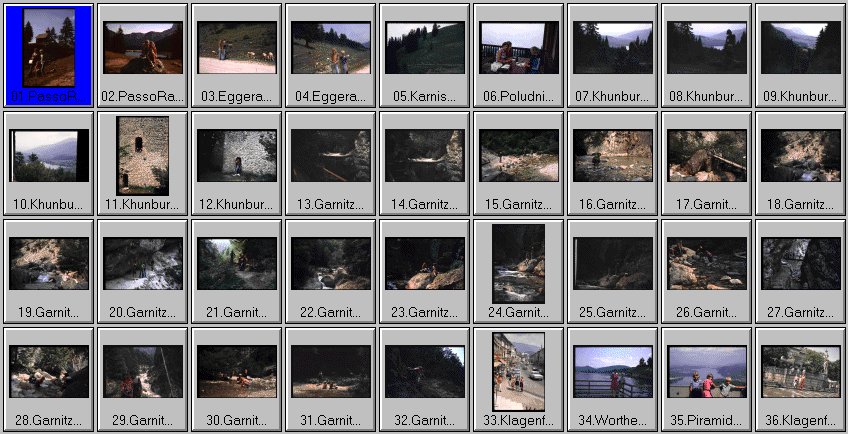Screen dimensions: 848x434
Task: Select thumbnail 07.Khunbur...
Action: click(x=613, y=49)
